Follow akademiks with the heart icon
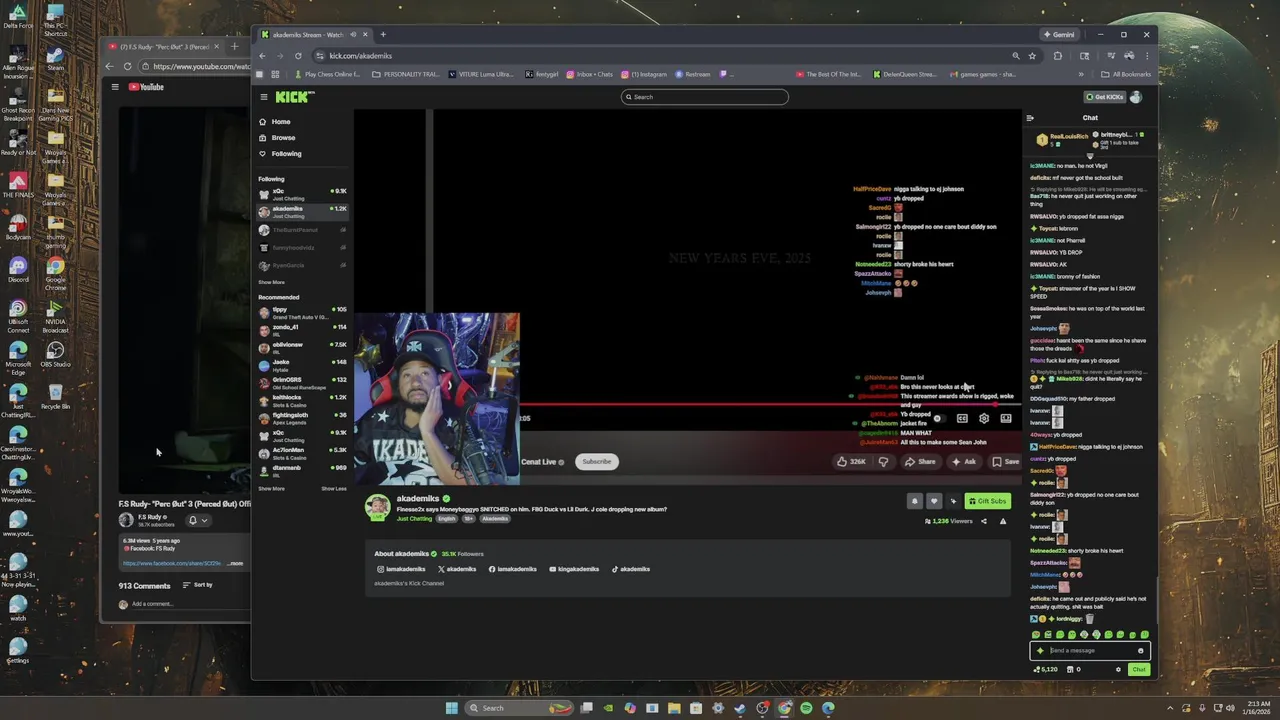 coord(934,501)
